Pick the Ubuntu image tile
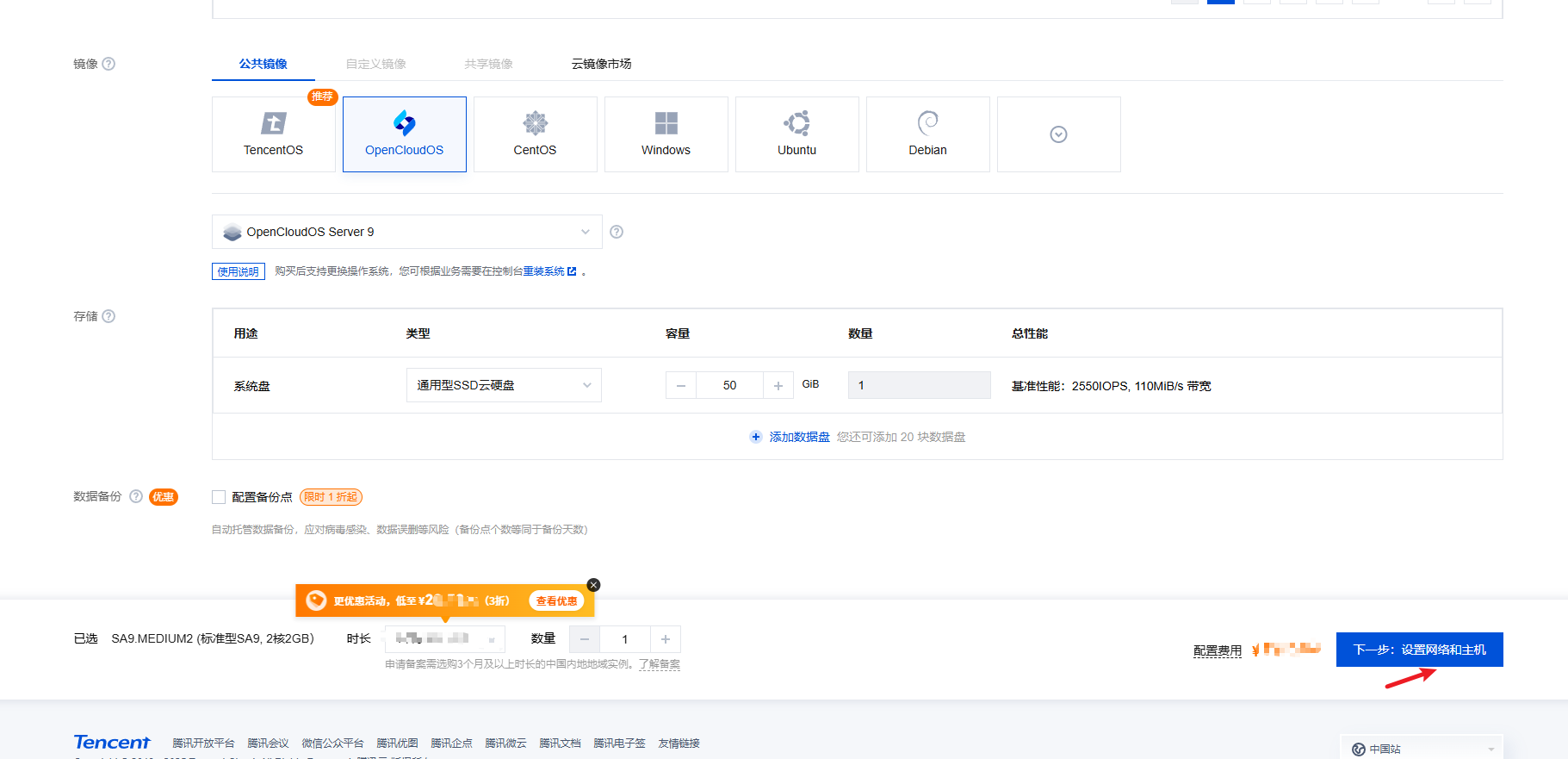Viewport: 1568px width, 759px height. tap(797, 134)
